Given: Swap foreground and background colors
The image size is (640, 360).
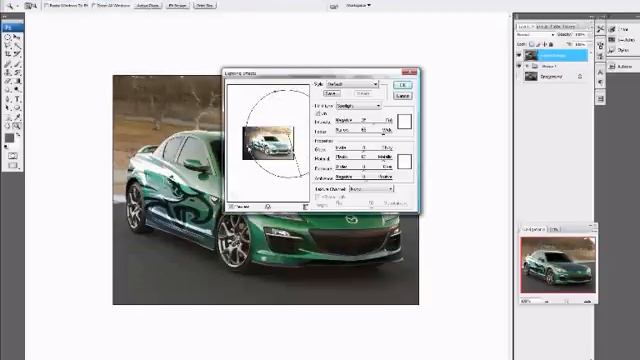Looking at the screenshot, I should [x=18, y=135].
